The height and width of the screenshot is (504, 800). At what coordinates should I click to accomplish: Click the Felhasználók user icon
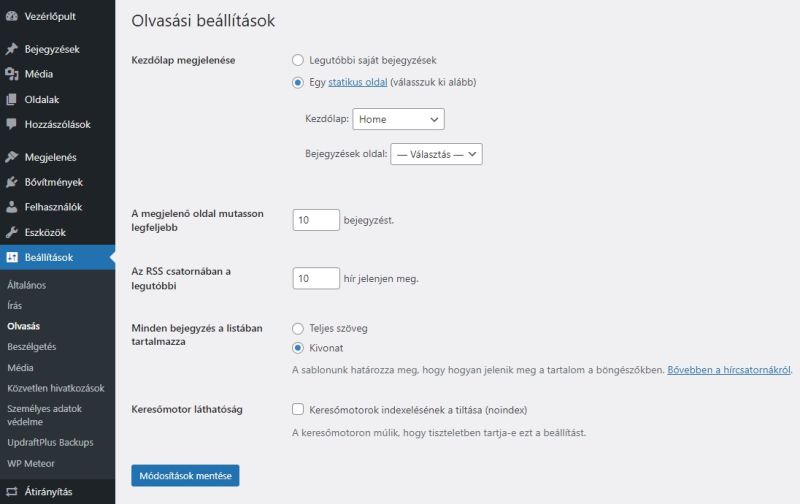tap(12, 207)
